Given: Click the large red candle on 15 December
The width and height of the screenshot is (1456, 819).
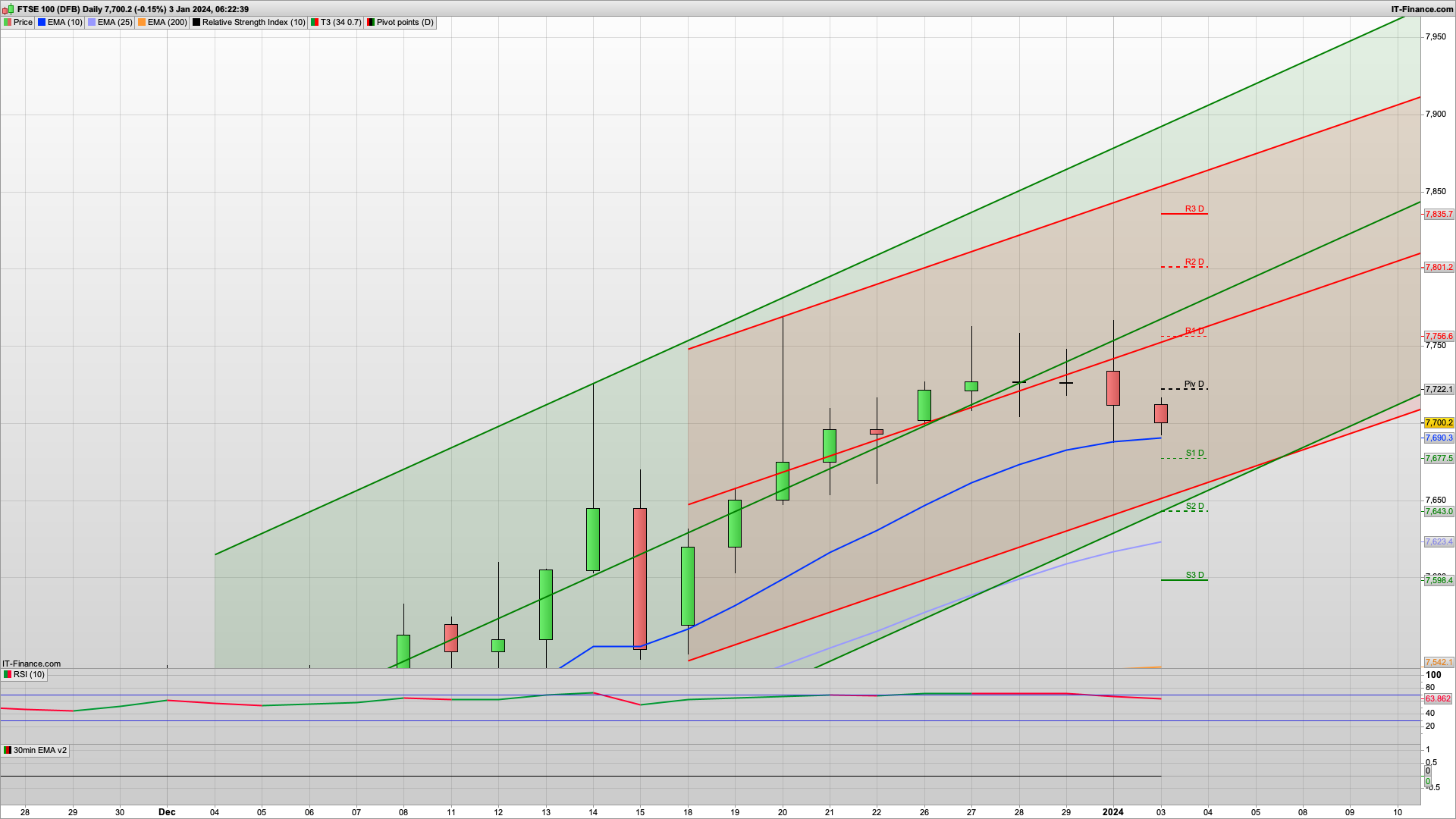Looking at the screenshot, I should pos(640,579).
